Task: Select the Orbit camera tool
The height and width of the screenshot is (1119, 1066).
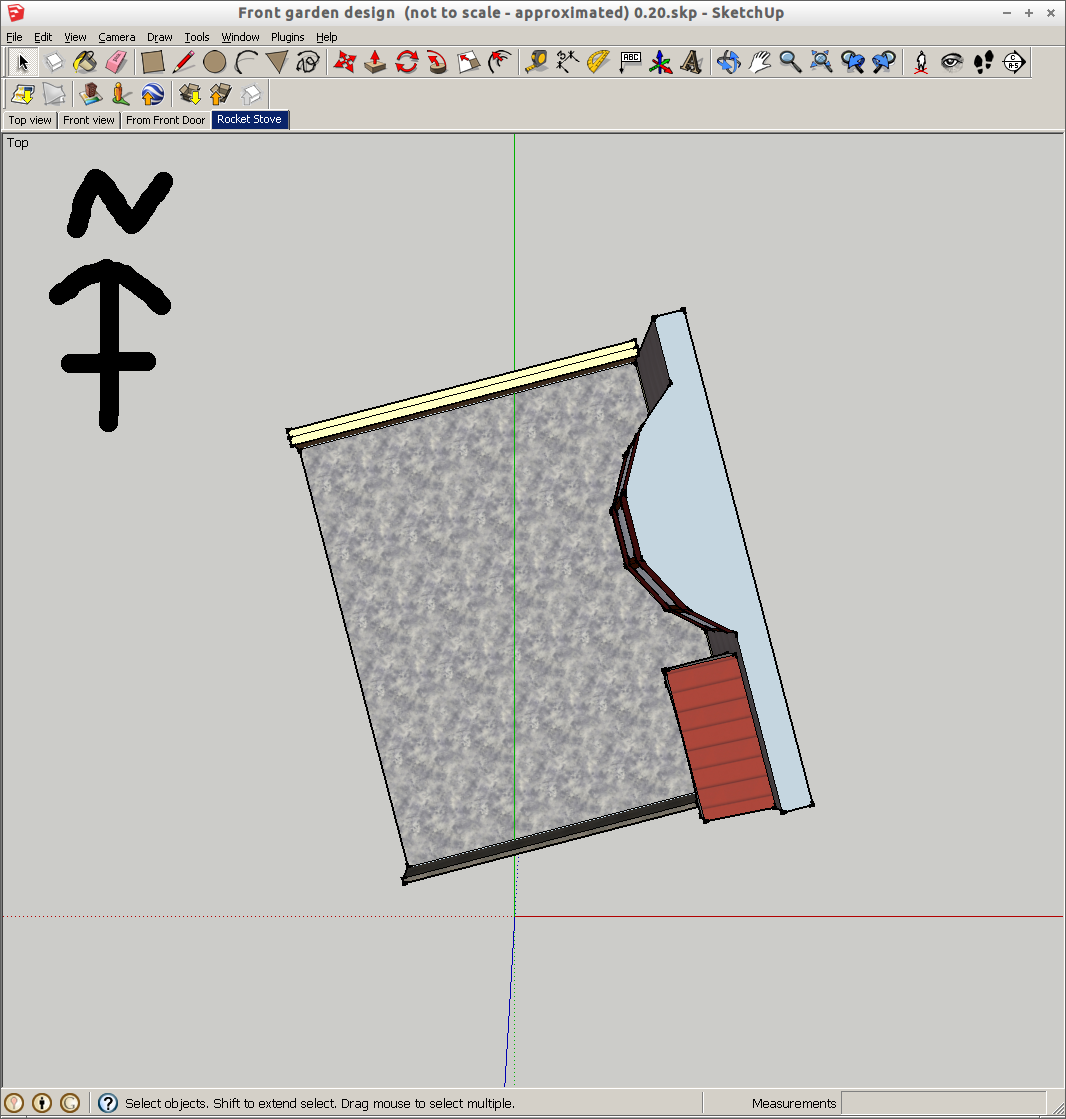Action: pyautogui.click(x=728, y=62)
